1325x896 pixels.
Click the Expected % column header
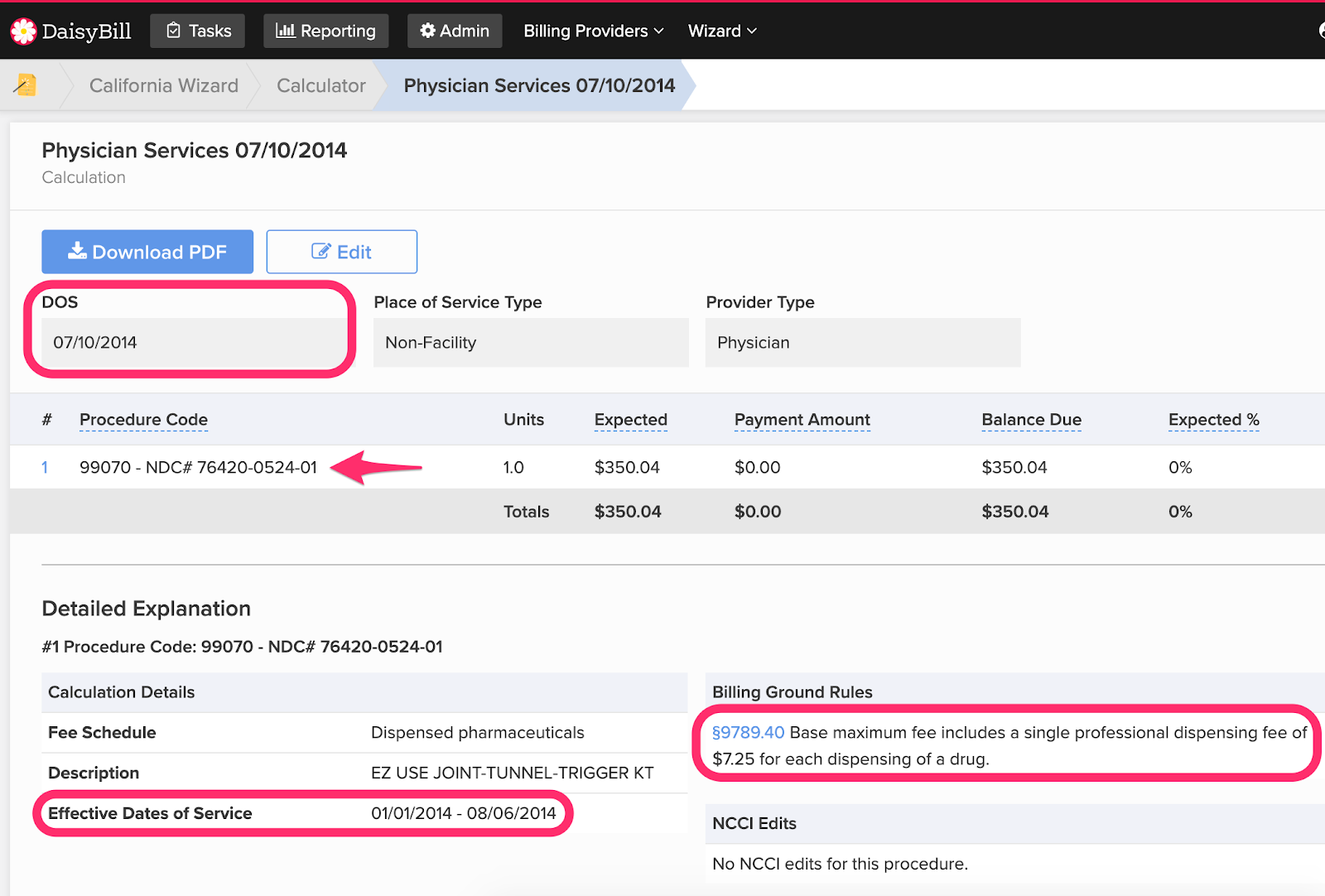click(x=1213, y=420)
